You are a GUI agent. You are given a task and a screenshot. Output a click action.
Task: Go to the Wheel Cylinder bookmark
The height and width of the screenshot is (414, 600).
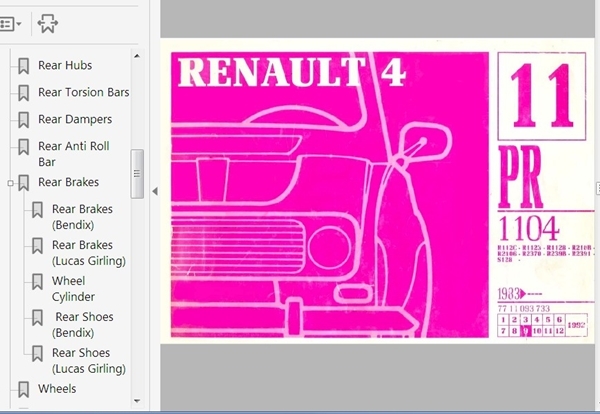coord(73,288)
